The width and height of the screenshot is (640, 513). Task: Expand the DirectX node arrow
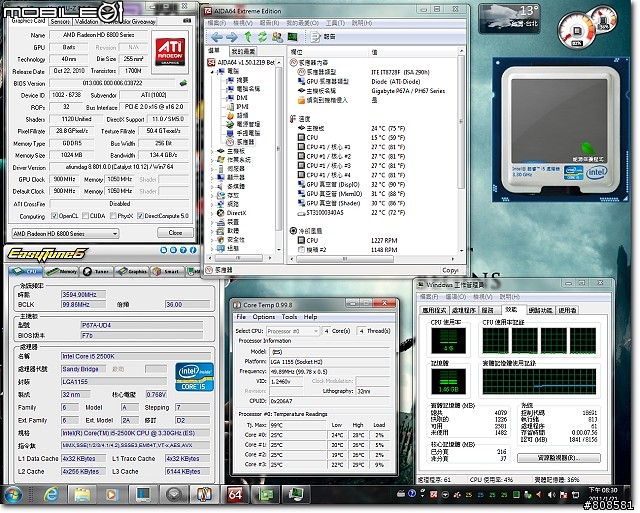(x=212, y=213)
